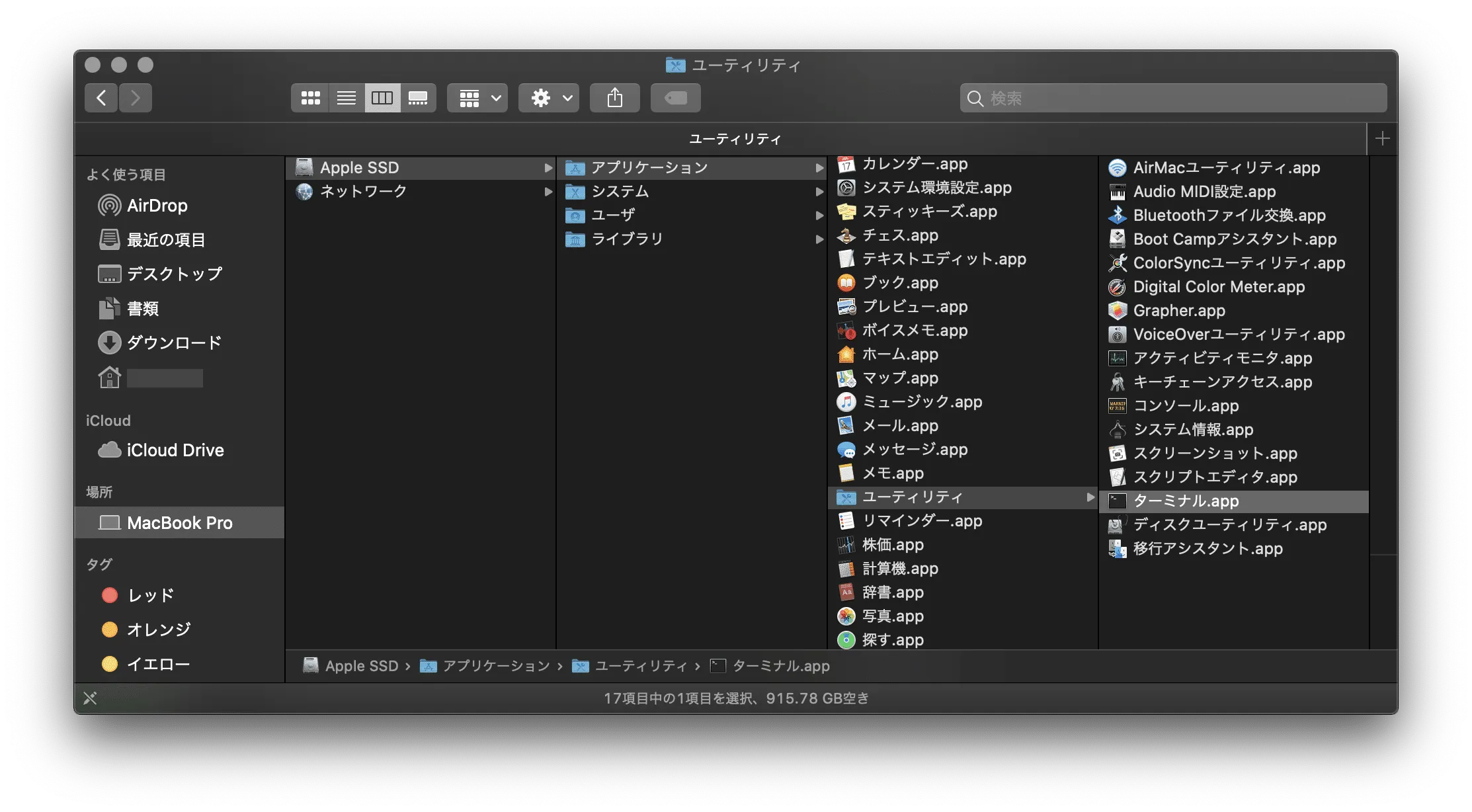Expand the ユーザ folder arrow
The height and width of the screenshot is (812, 1472).
tap(819, 216)
